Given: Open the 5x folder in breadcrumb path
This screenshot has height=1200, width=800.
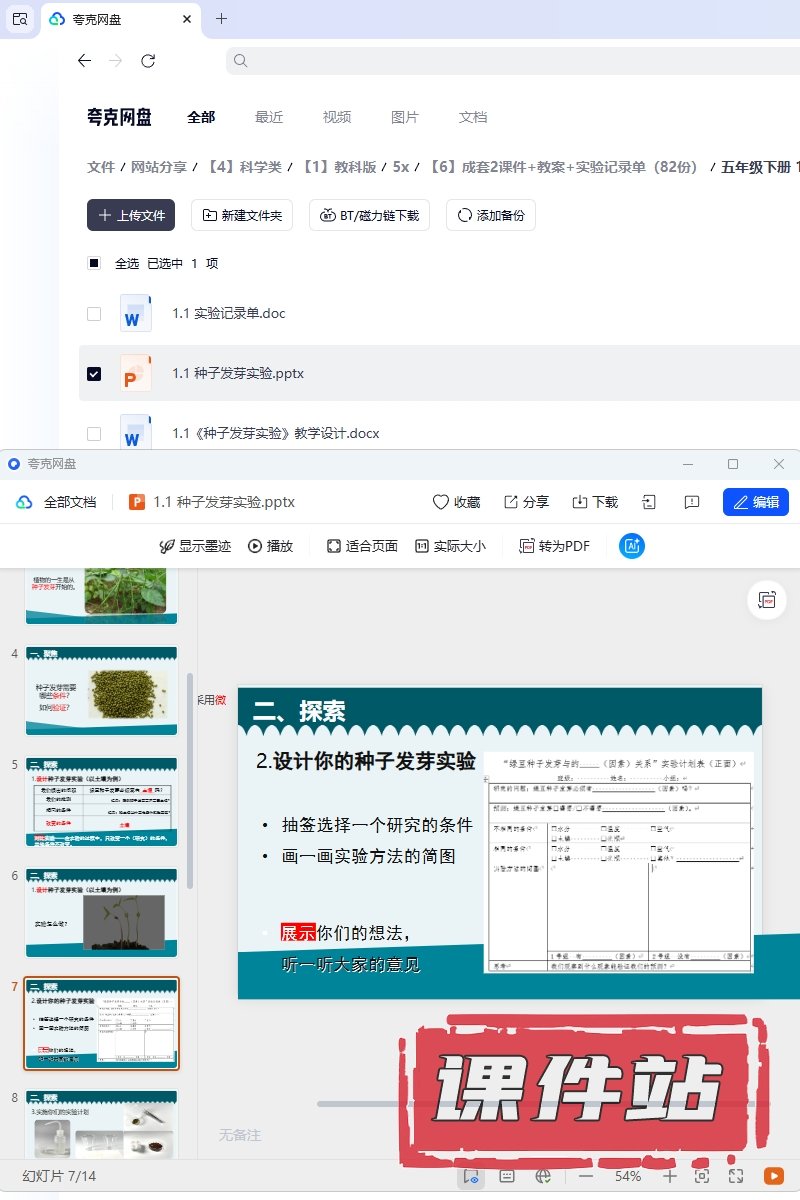Looking at the screenshot, I should 401,167.
